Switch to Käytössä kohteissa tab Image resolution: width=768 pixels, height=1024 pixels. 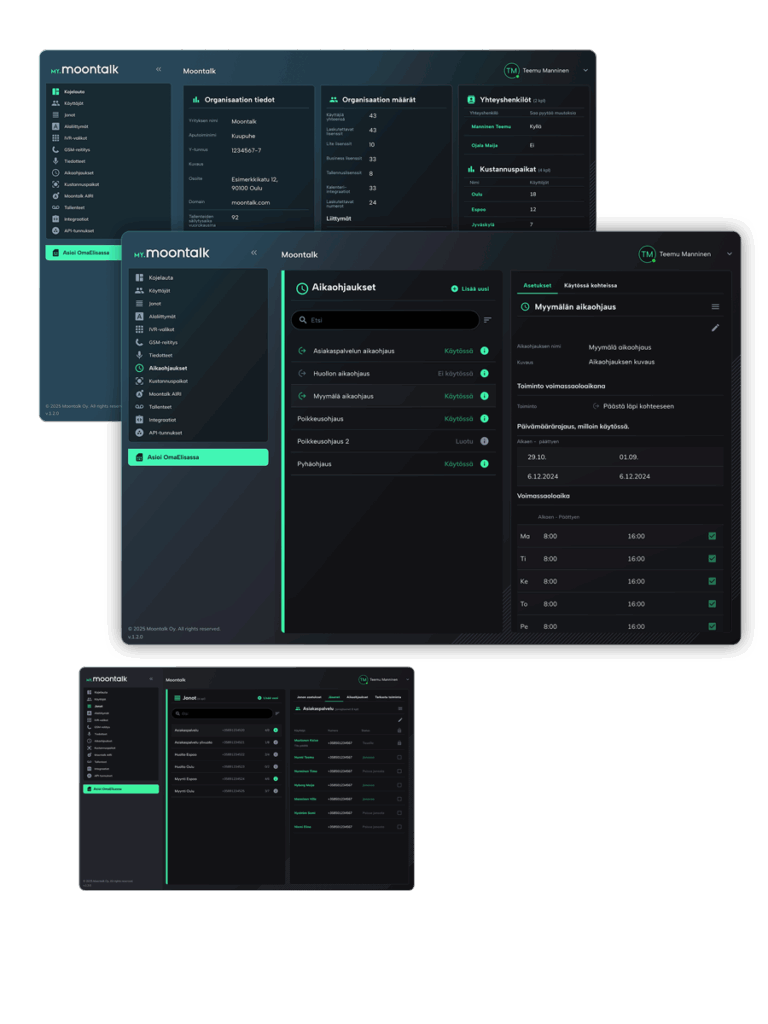[x=590, y=285]
